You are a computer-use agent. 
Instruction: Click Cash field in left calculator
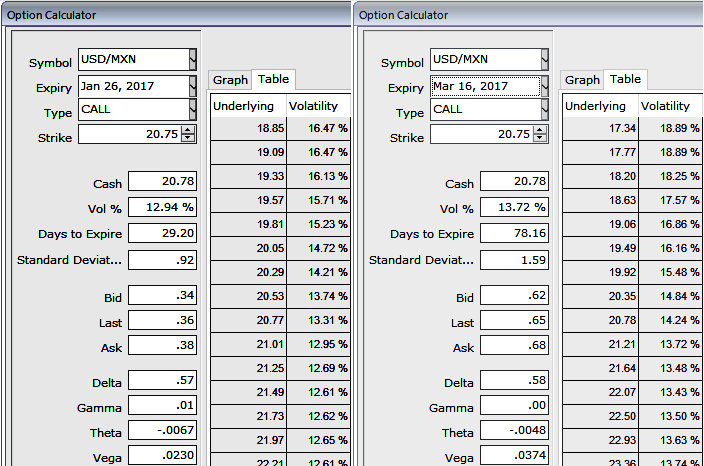pos(163,181)
